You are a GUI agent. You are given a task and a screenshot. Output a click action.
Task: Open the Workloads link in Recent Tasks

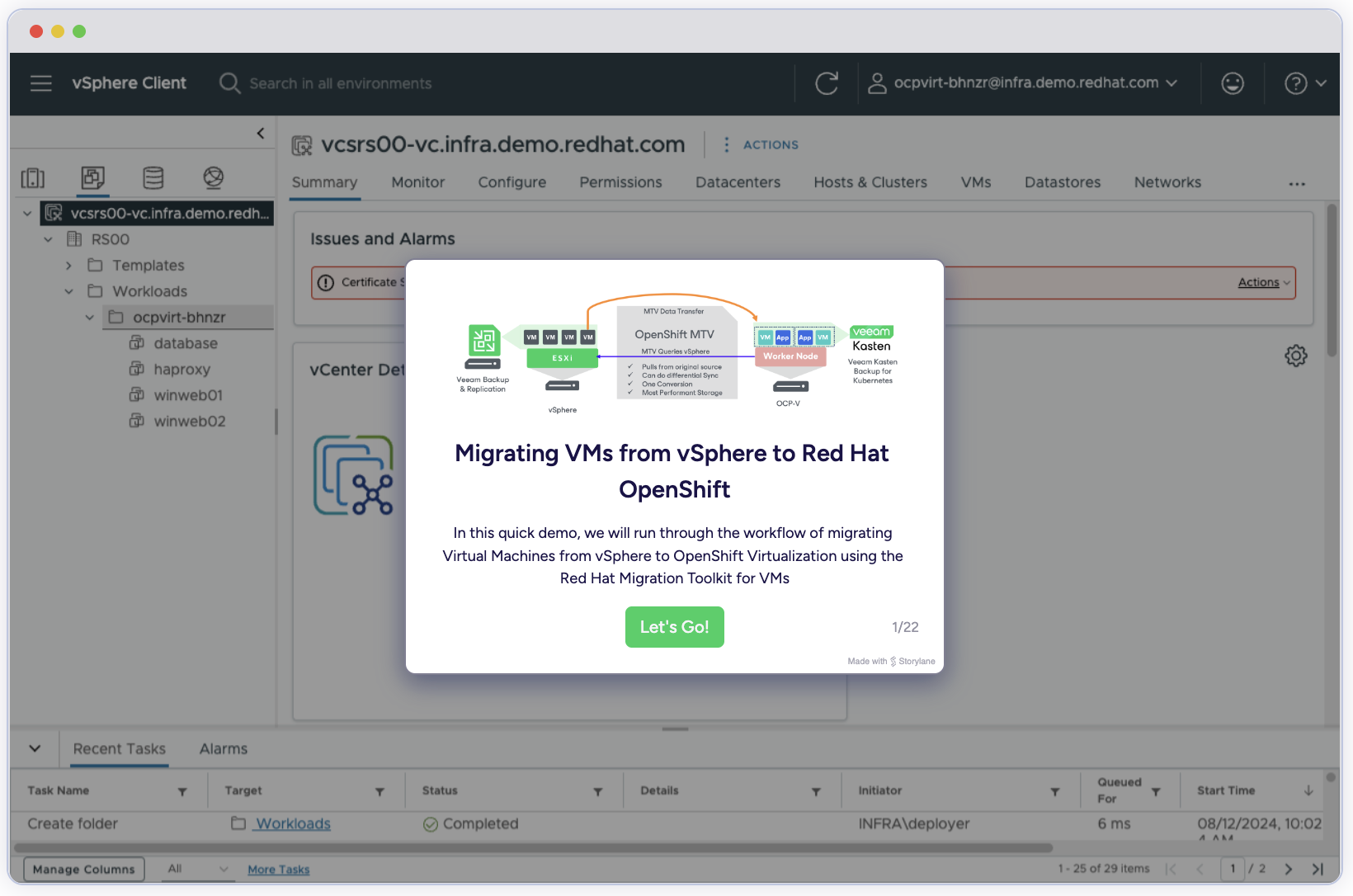click(290, 823)
